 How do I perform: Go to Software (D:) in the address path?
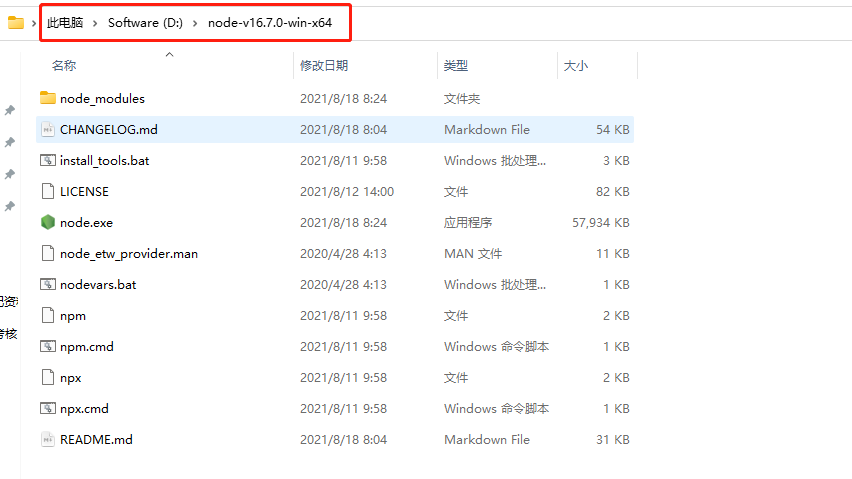tap(145, 23)
